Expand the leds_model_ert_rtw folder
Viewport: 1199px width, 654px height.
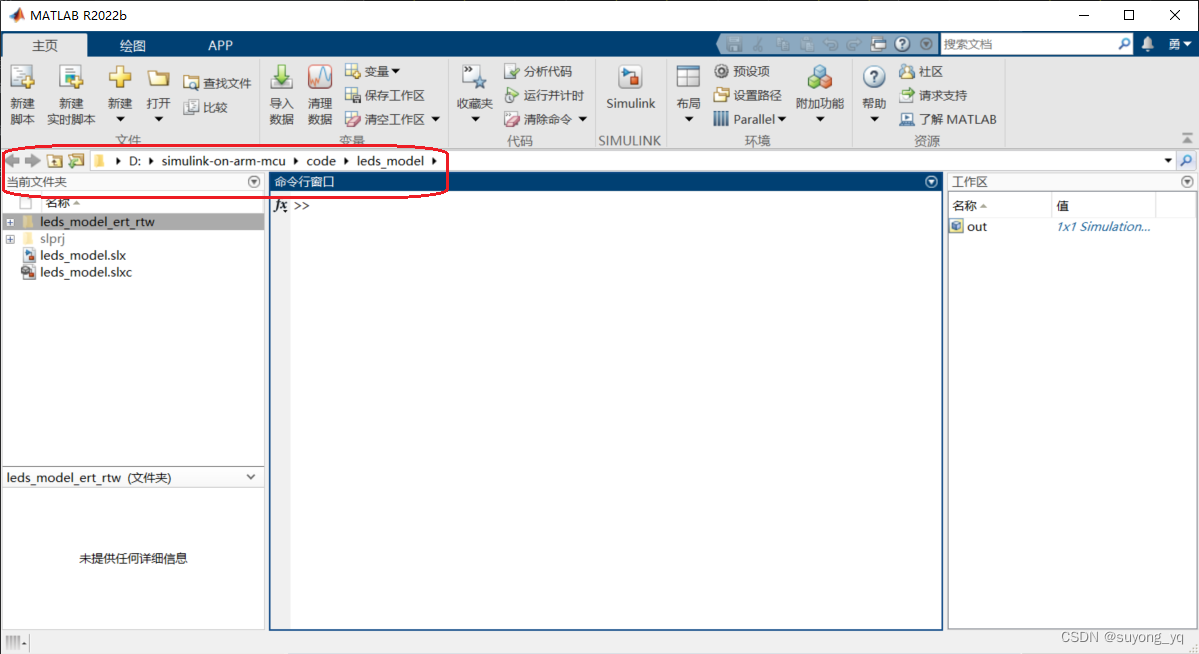coord(10,222)
